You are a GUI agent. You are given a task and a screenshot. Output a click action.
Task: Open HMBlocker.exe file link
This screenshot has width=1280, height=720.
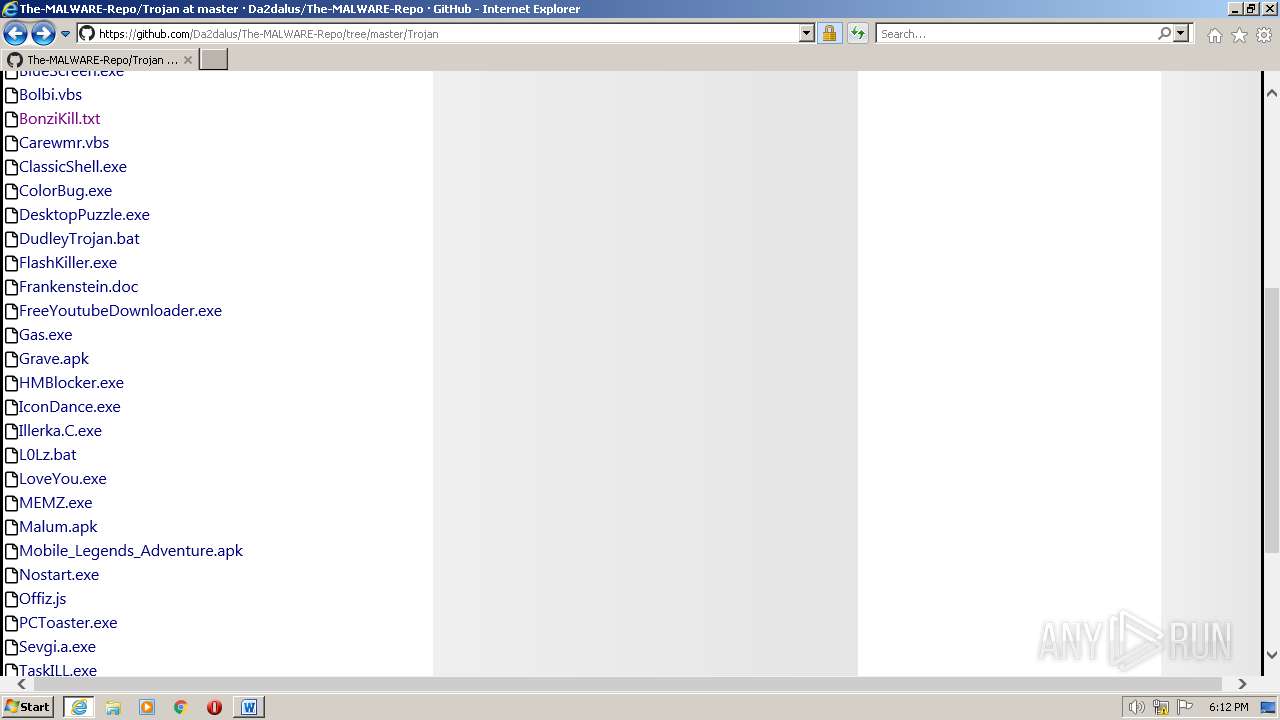pos(71,383)
